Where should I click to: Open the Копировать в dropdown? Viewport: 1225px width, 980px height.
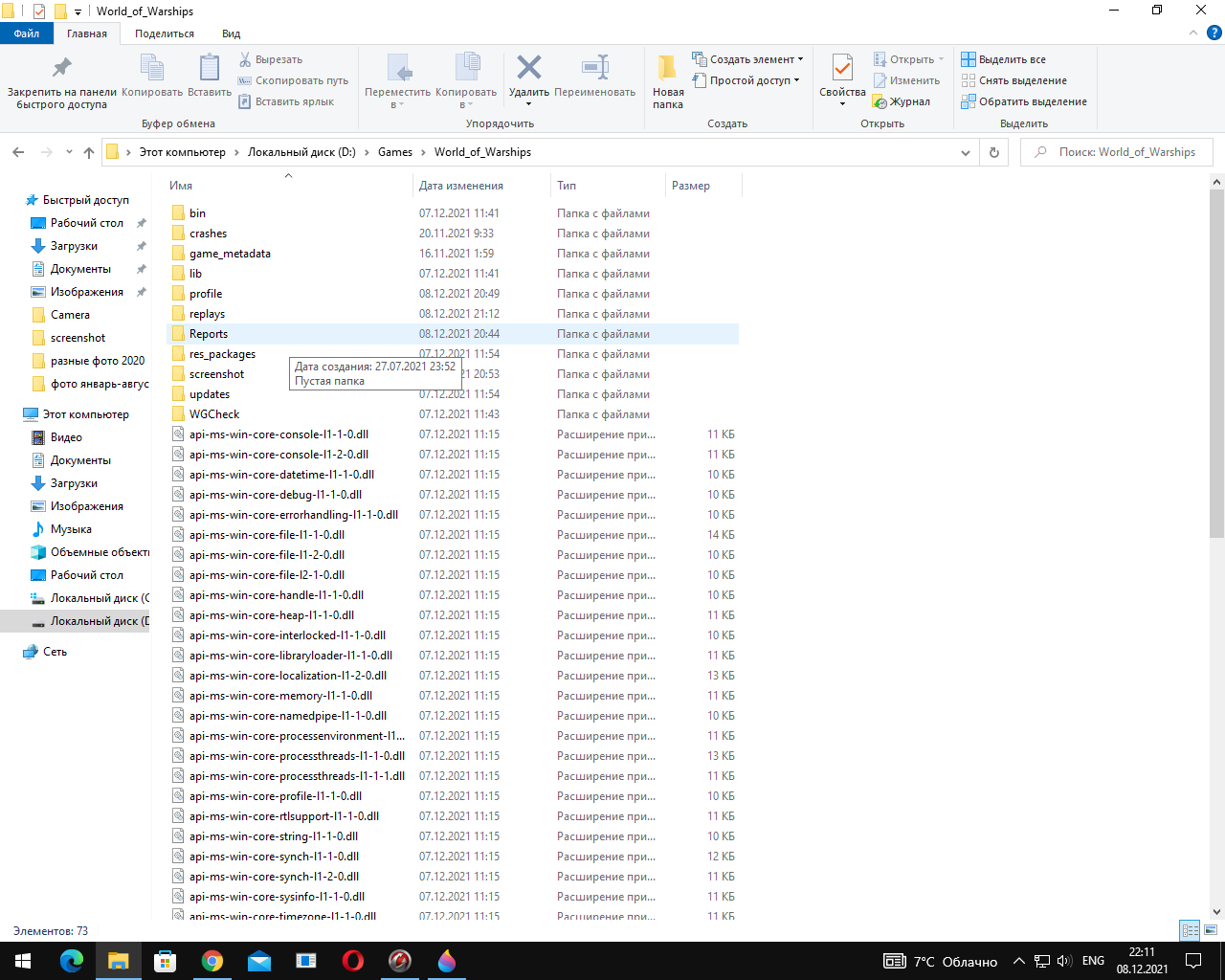point(466,81)
